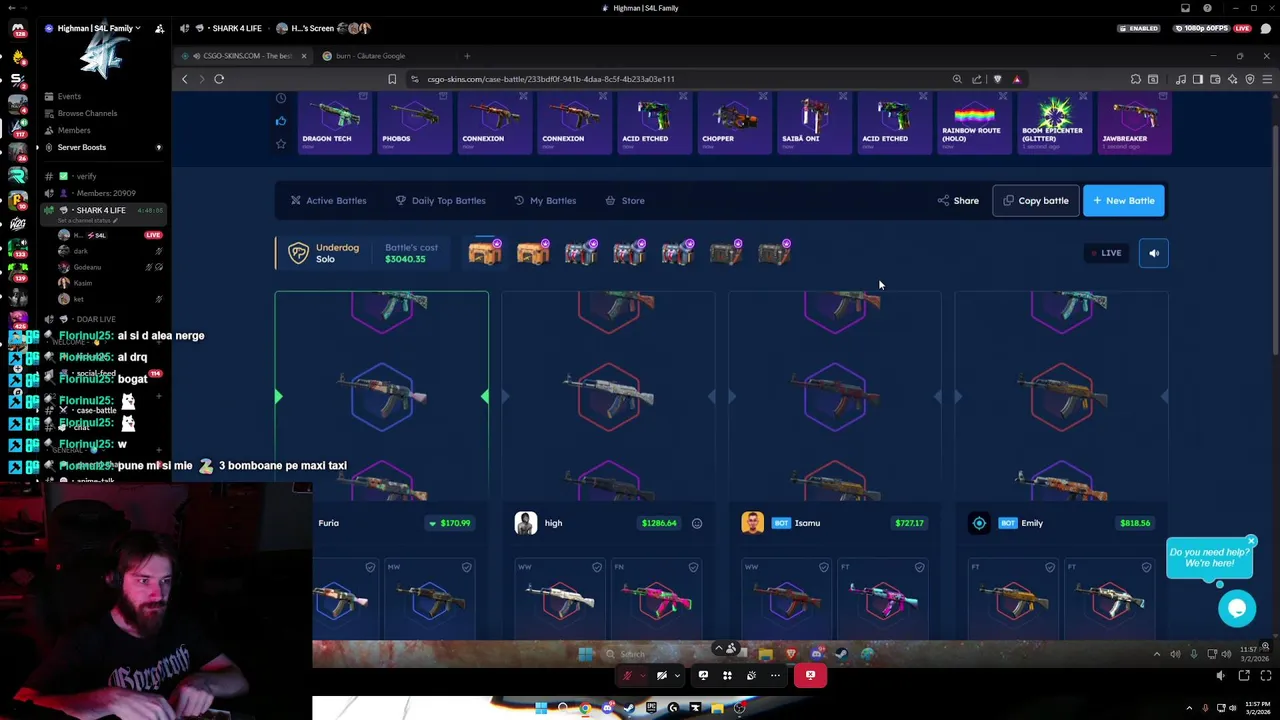The image size is (1280, 720).
Task: Click the star icon in drops sidebar
Action: click(281, 144)
